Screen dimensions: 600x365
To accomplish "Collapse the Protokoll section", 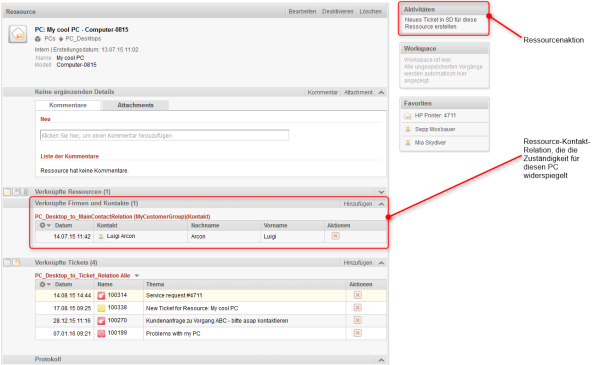I will (x=381, y=360).
